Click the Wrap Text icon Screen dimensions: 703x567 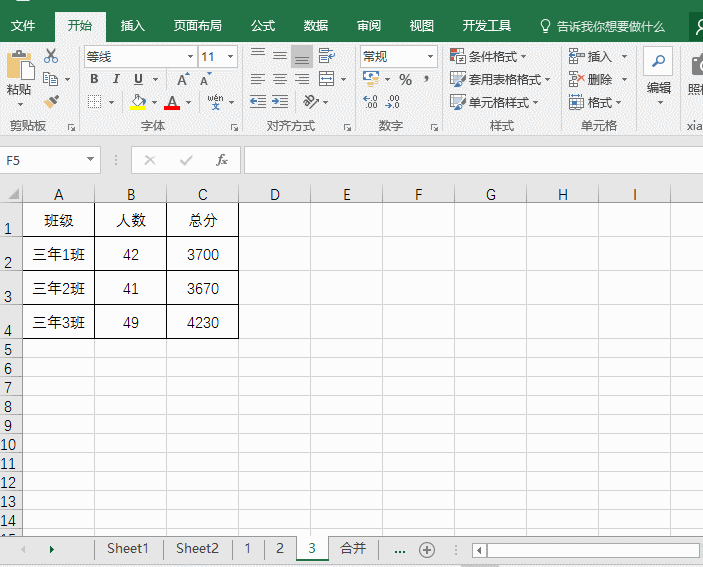pyautogui.click(x=326, y=57)
